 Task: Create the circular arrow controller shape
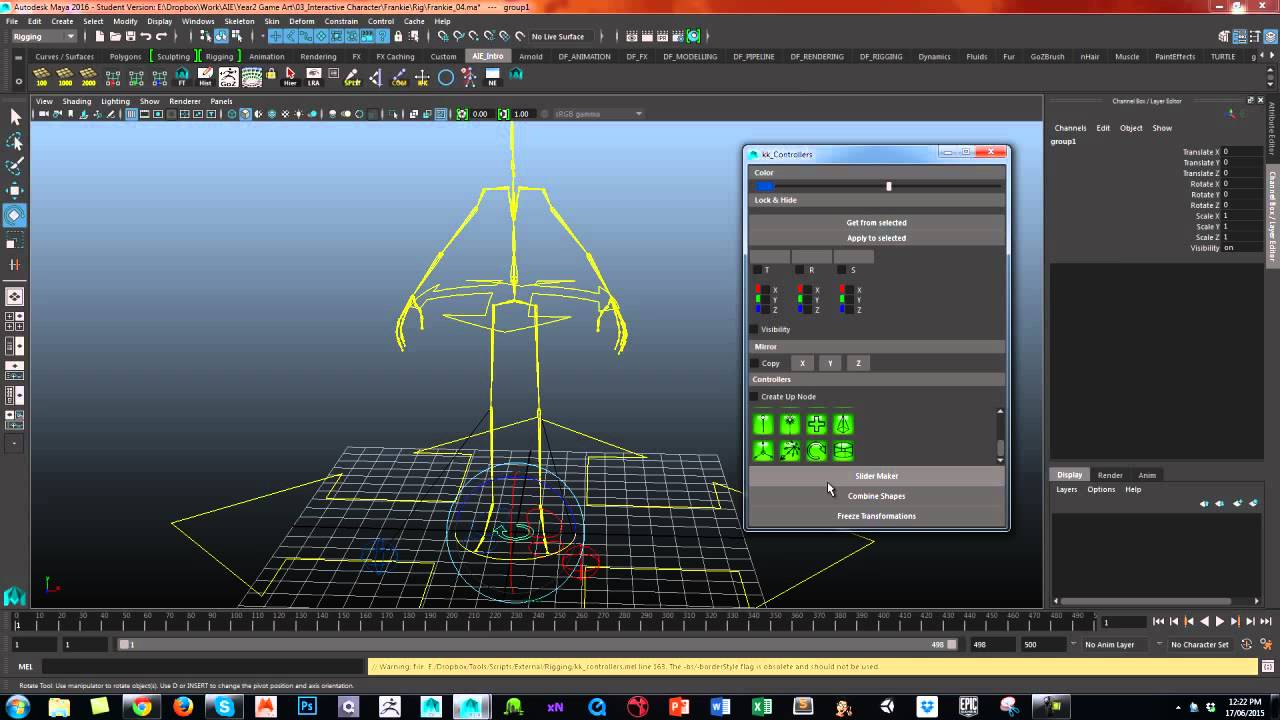pos(817,451)
